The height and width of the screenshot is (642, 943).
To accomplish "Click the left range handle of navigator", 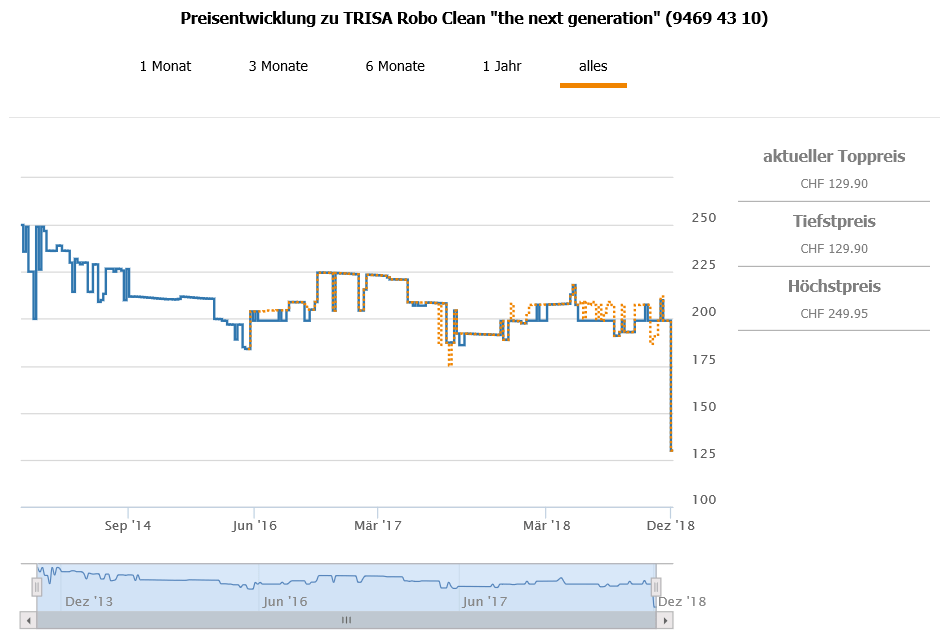I will click(x=37, y=587).
